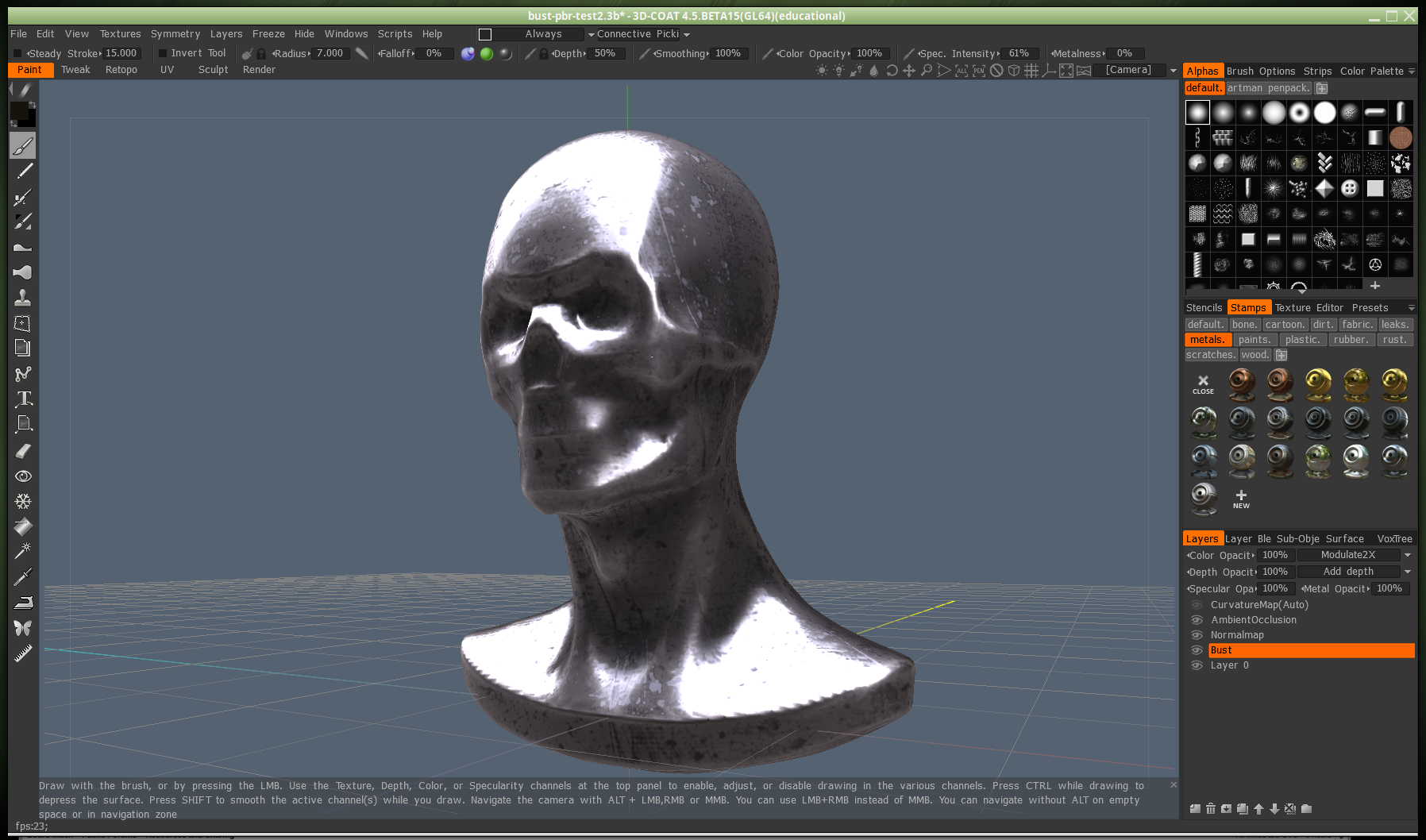Switch to the Sculpt room tab
This screenshot has width=1426, height=840.
213,70
